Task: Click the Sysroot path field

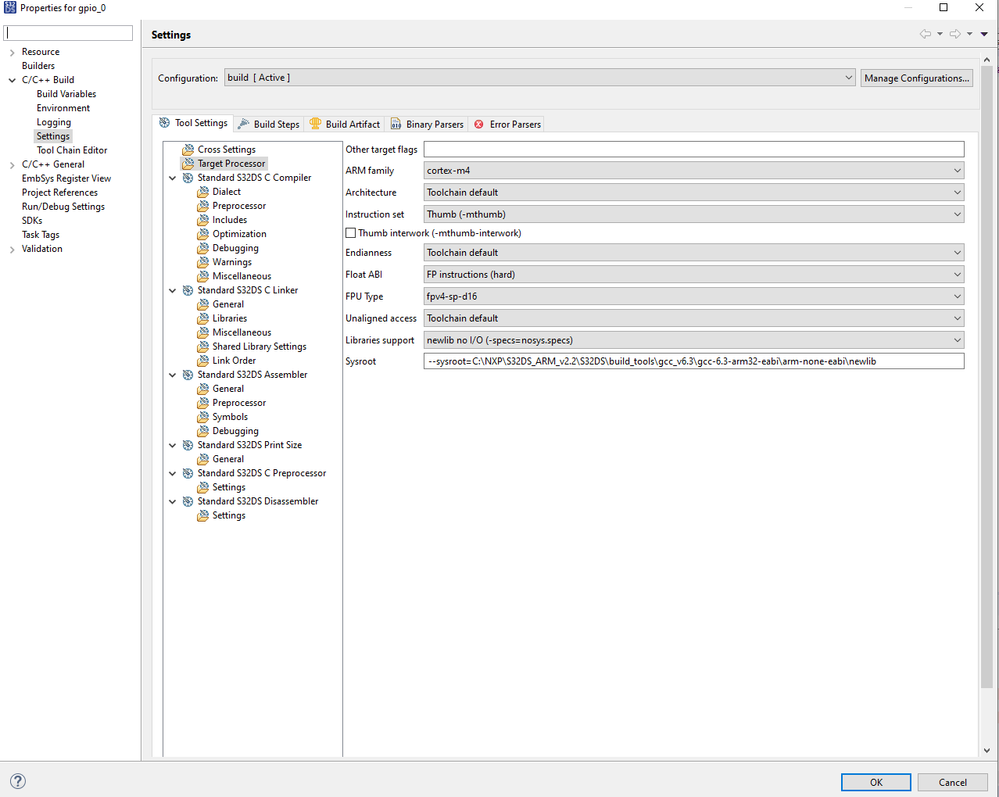Action: [693, 361]
